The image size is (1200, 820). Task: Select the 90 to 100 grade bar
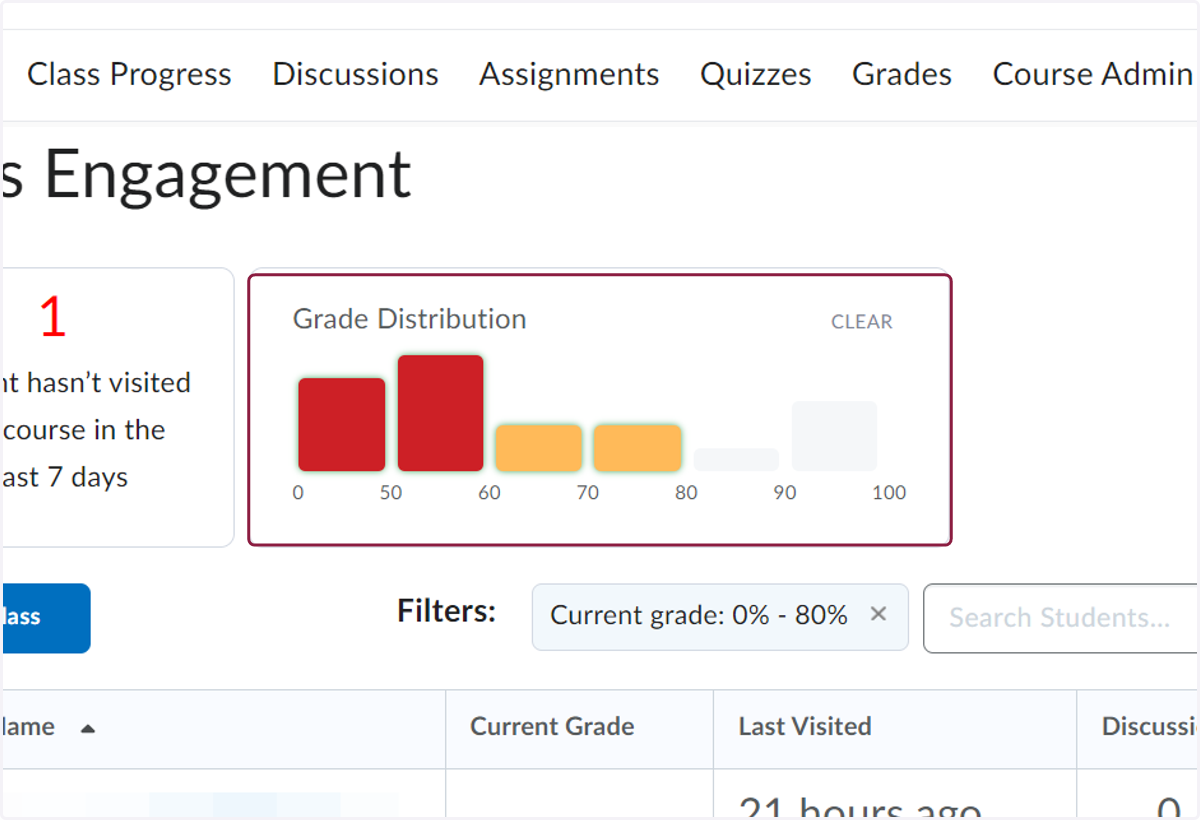tap(834, 436)
